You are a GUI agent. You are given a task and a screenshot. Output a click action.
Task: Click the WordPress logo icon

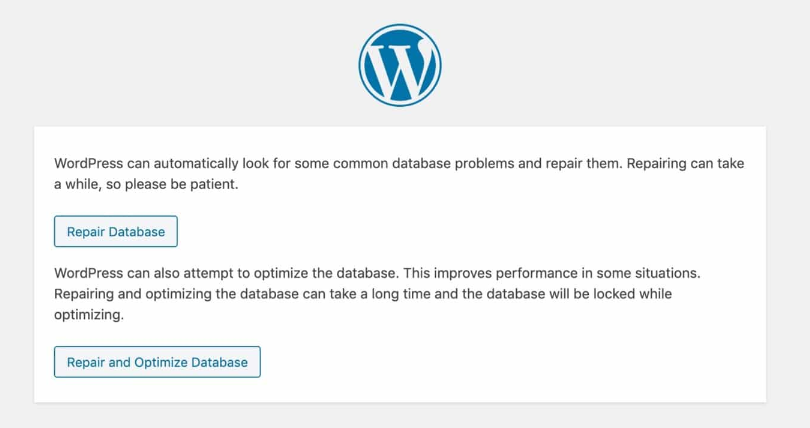(x=400, y=65)
